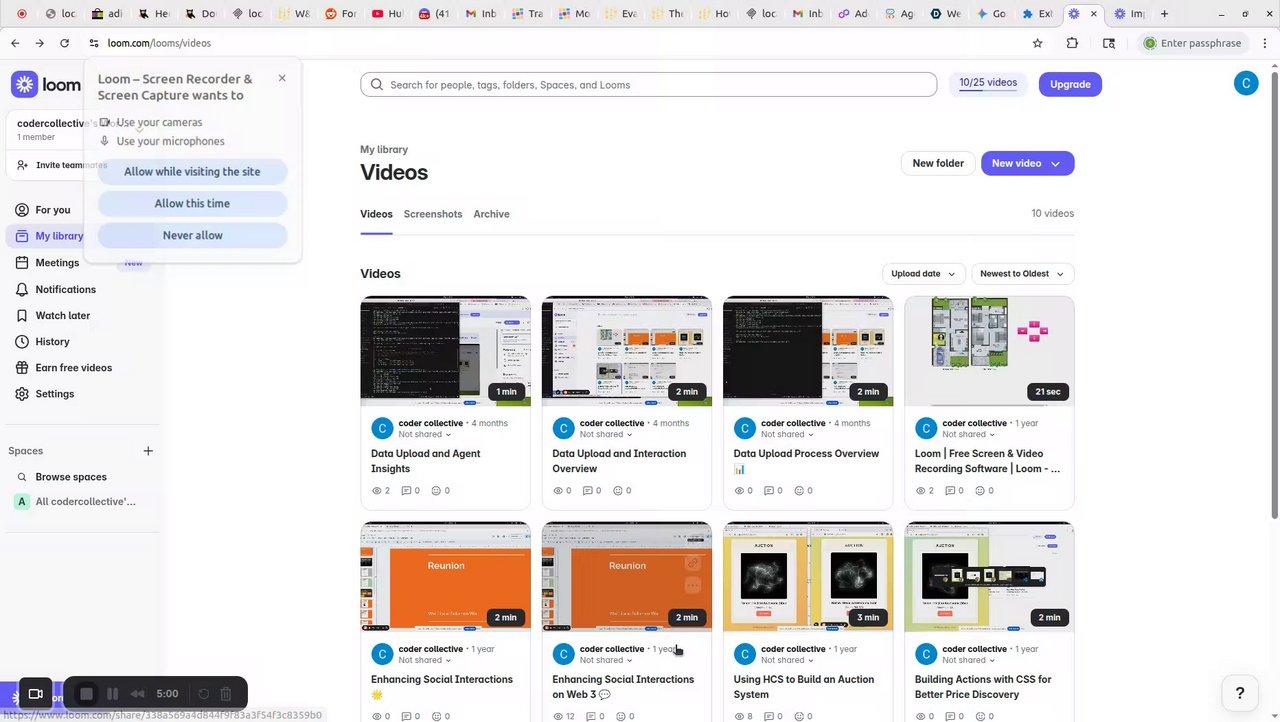
Task: Expand Not shared on Building Actions with CSS
Action: tap(969, 660)
